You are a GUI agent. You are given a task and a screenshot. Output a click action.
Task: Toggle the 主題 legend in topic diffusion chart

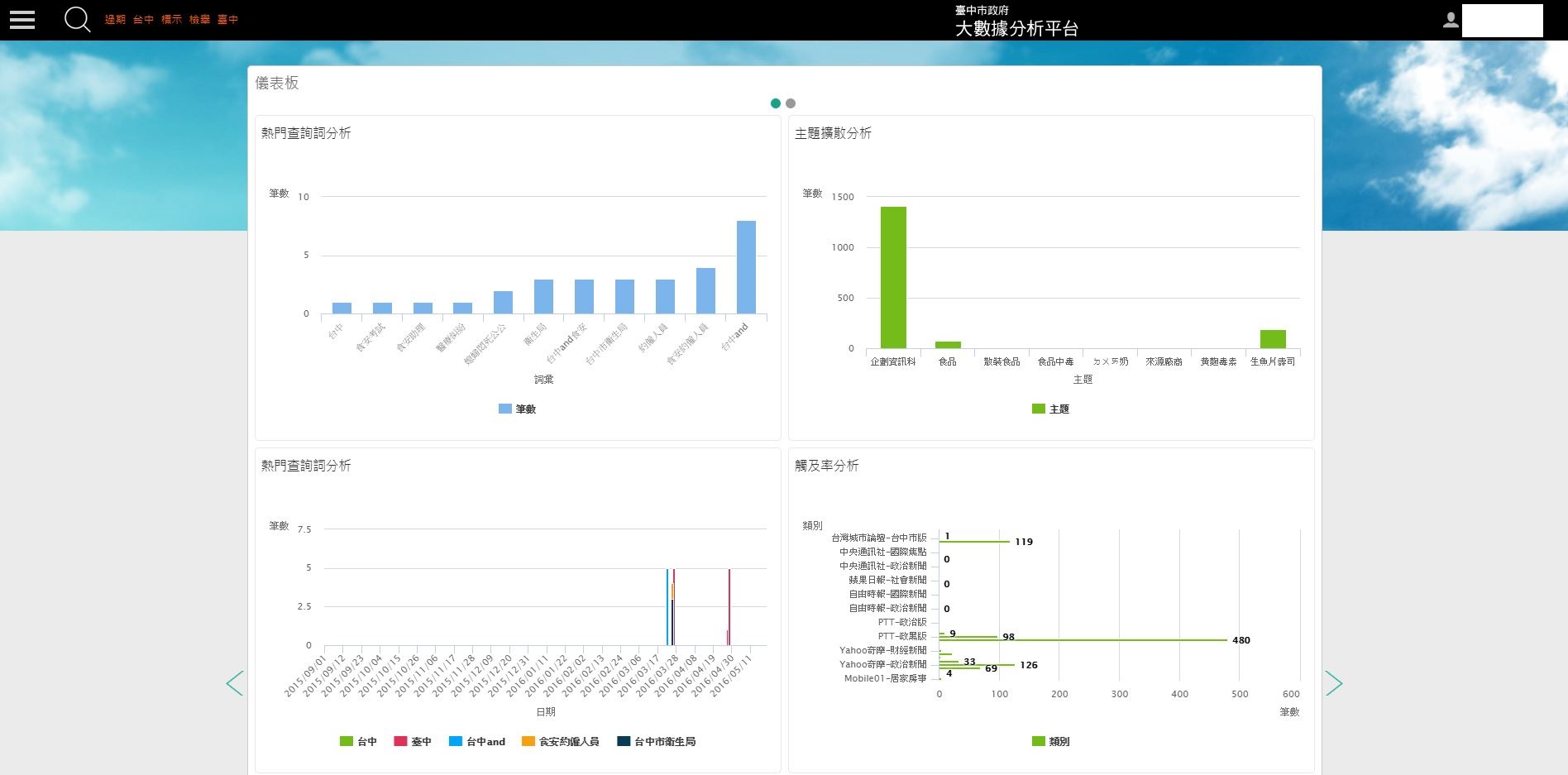click(x=1051, y=409)
